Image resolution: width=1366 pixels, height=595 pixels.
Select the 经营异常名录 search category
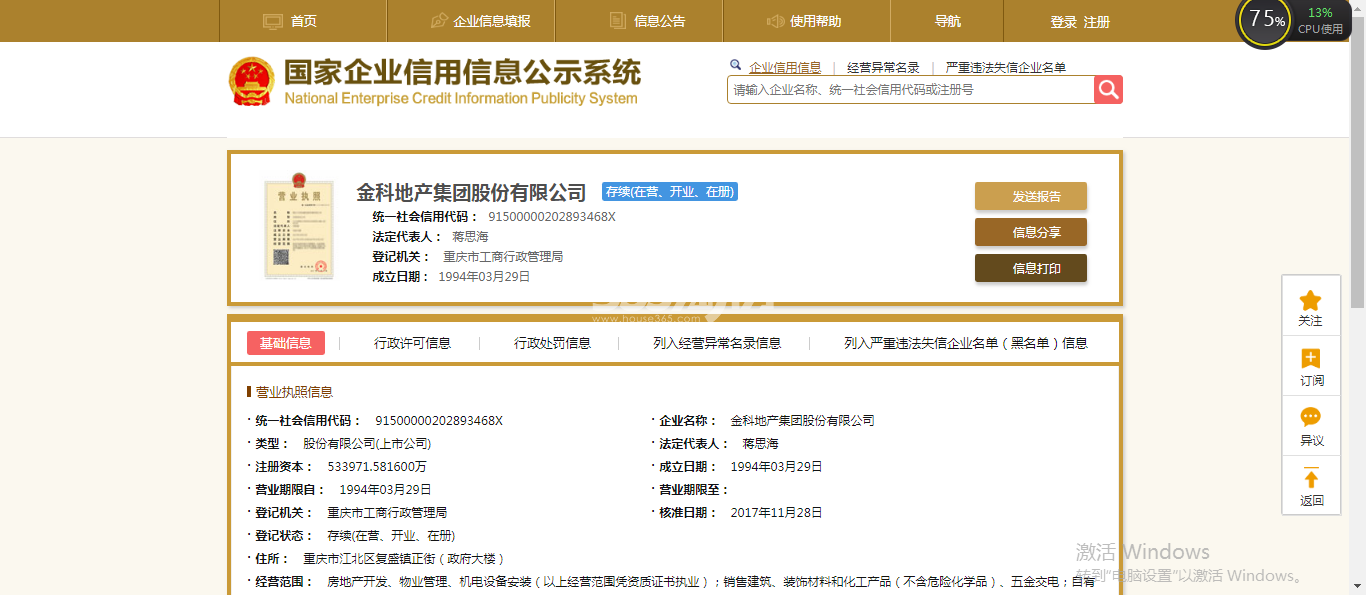point(883,67)
